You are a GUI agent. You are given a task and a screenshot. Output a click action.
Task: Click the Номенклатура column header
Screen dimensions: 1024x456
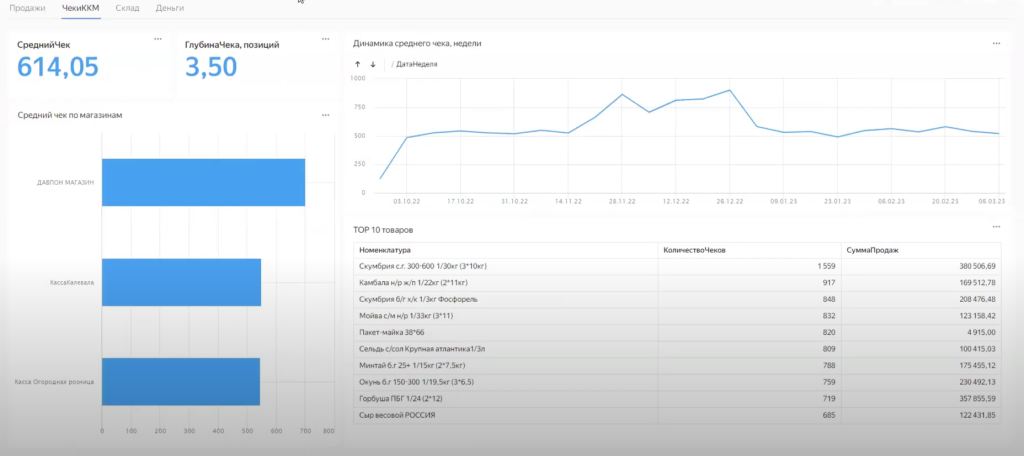(385, 250)
